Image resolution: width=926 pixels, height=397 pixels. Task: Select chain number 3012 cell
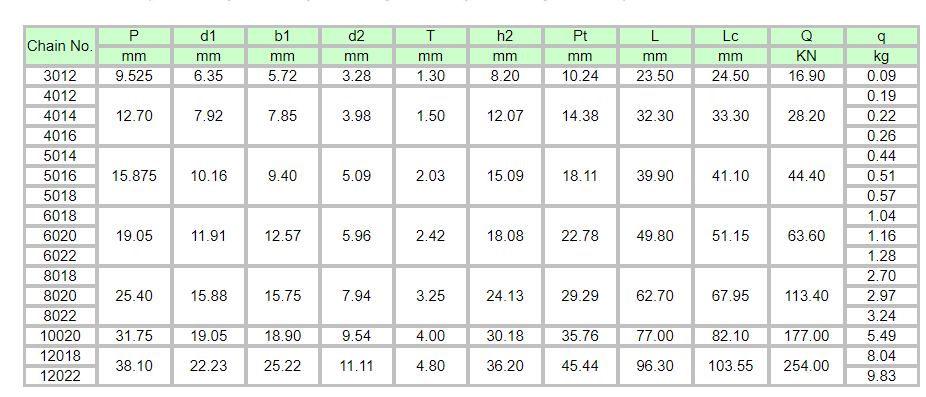[x=60, y=76]
